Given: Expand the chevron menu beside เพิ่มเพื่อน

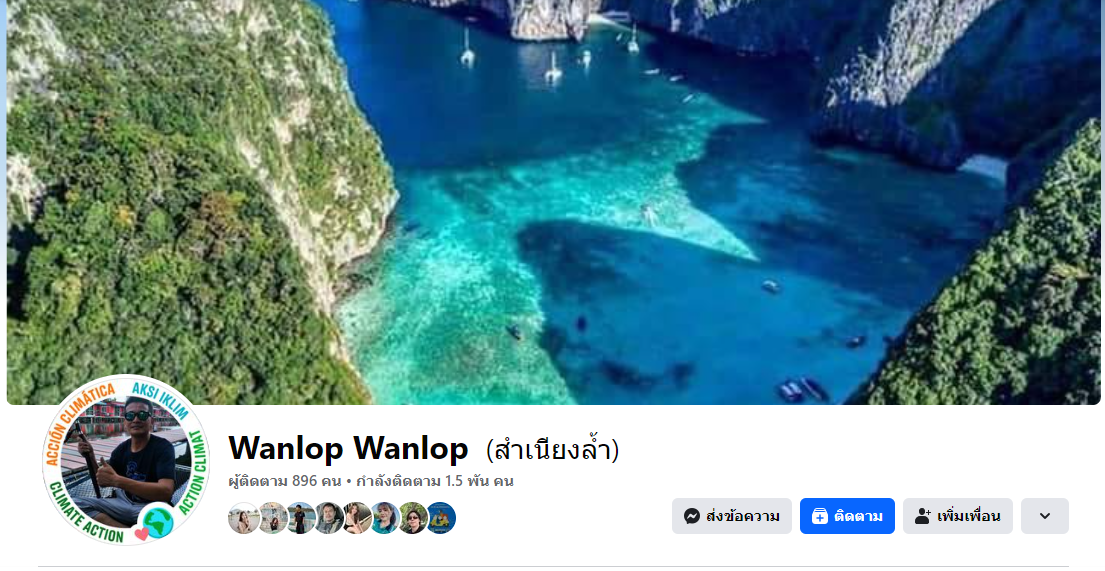Looking at the screenshot, I should (1045, 516).
